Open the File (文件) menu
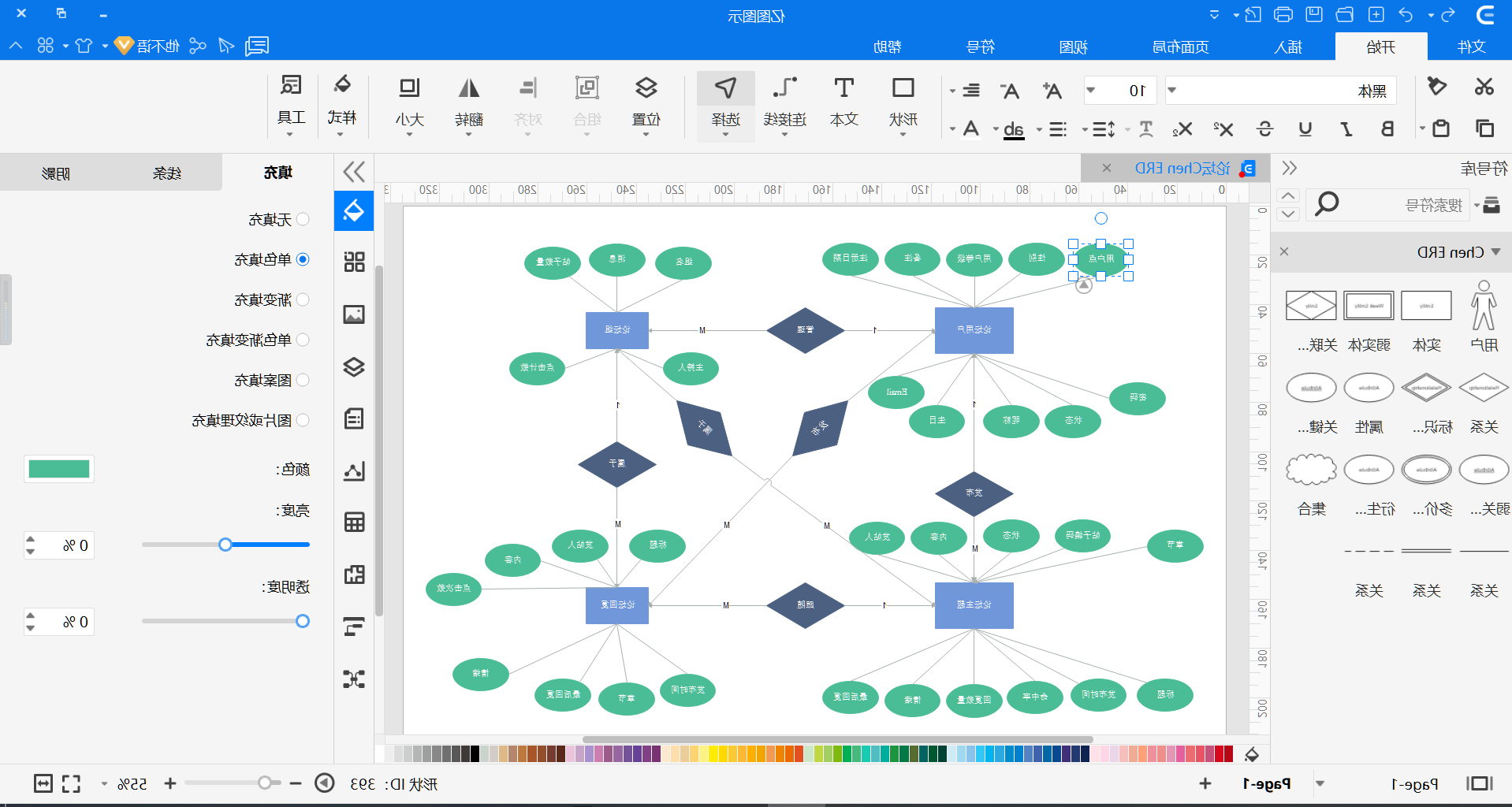Image resolution: width=1512 pixels, height=807 pixels. click(x=1471, y=47)
